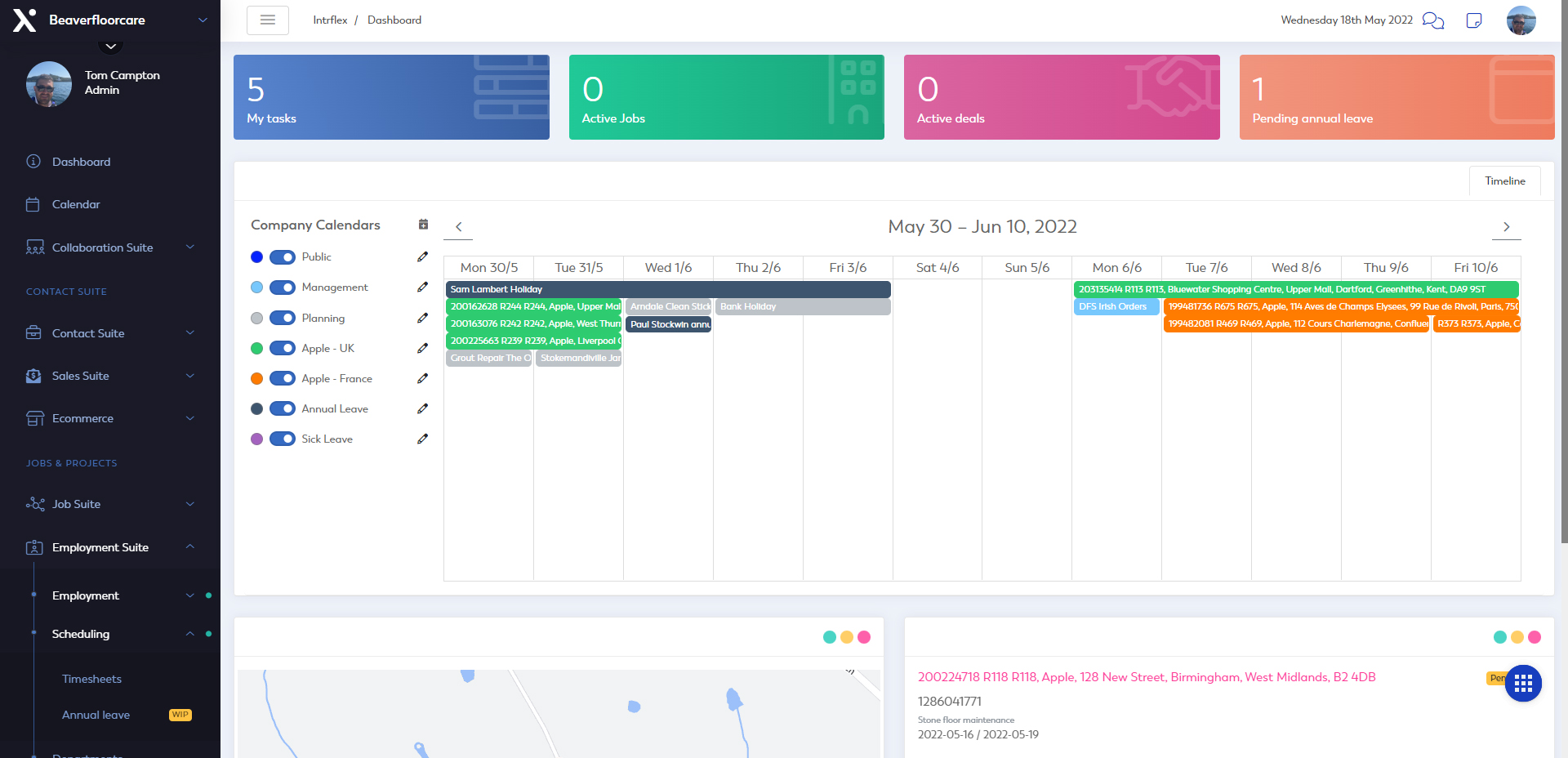
Task: Expand the Sales Suite menu
Action: [110, 376]
